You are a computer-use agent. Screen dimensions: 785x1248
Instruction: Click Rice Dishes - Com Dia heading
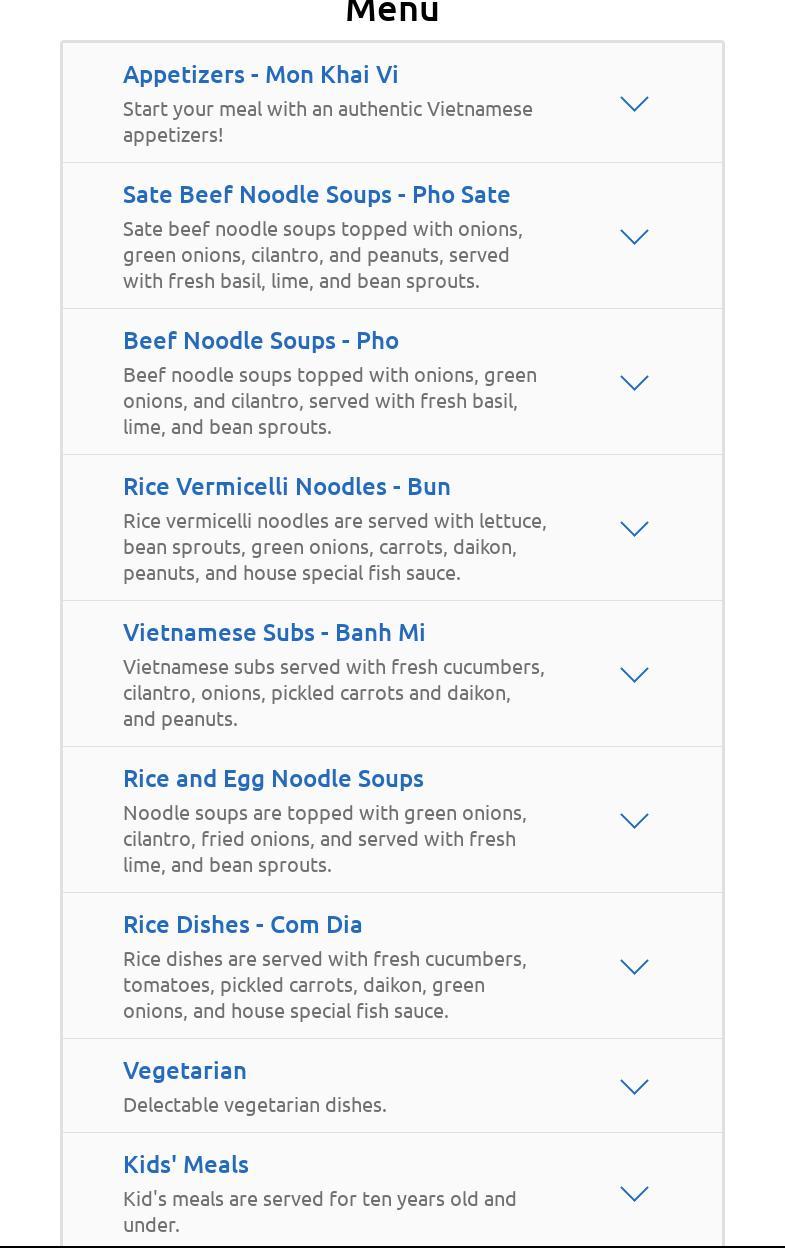click(242, 925)
